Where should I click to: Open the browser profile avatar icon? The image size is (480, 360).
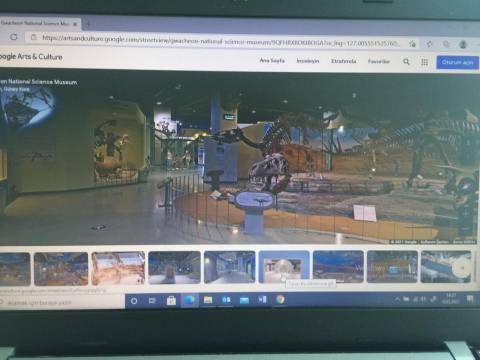coord(463,44)
